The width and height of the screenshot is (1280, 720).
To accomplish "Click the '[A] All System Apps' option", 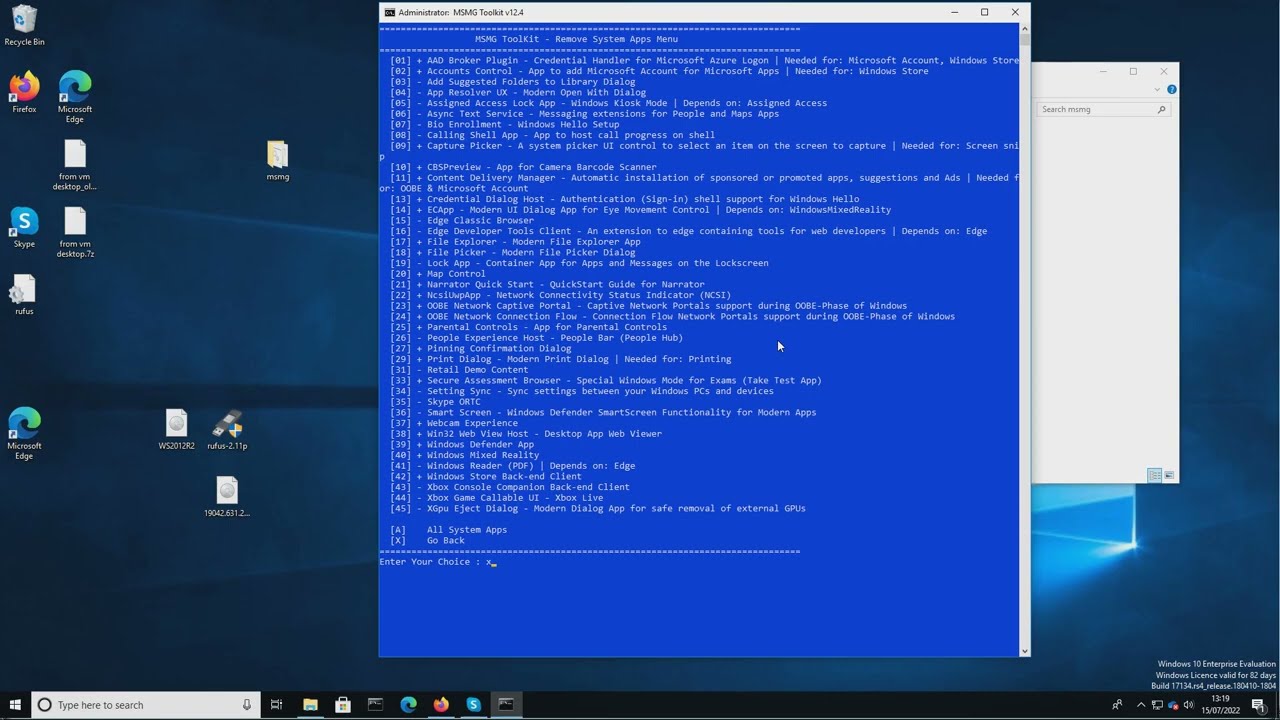I will 448,530.
